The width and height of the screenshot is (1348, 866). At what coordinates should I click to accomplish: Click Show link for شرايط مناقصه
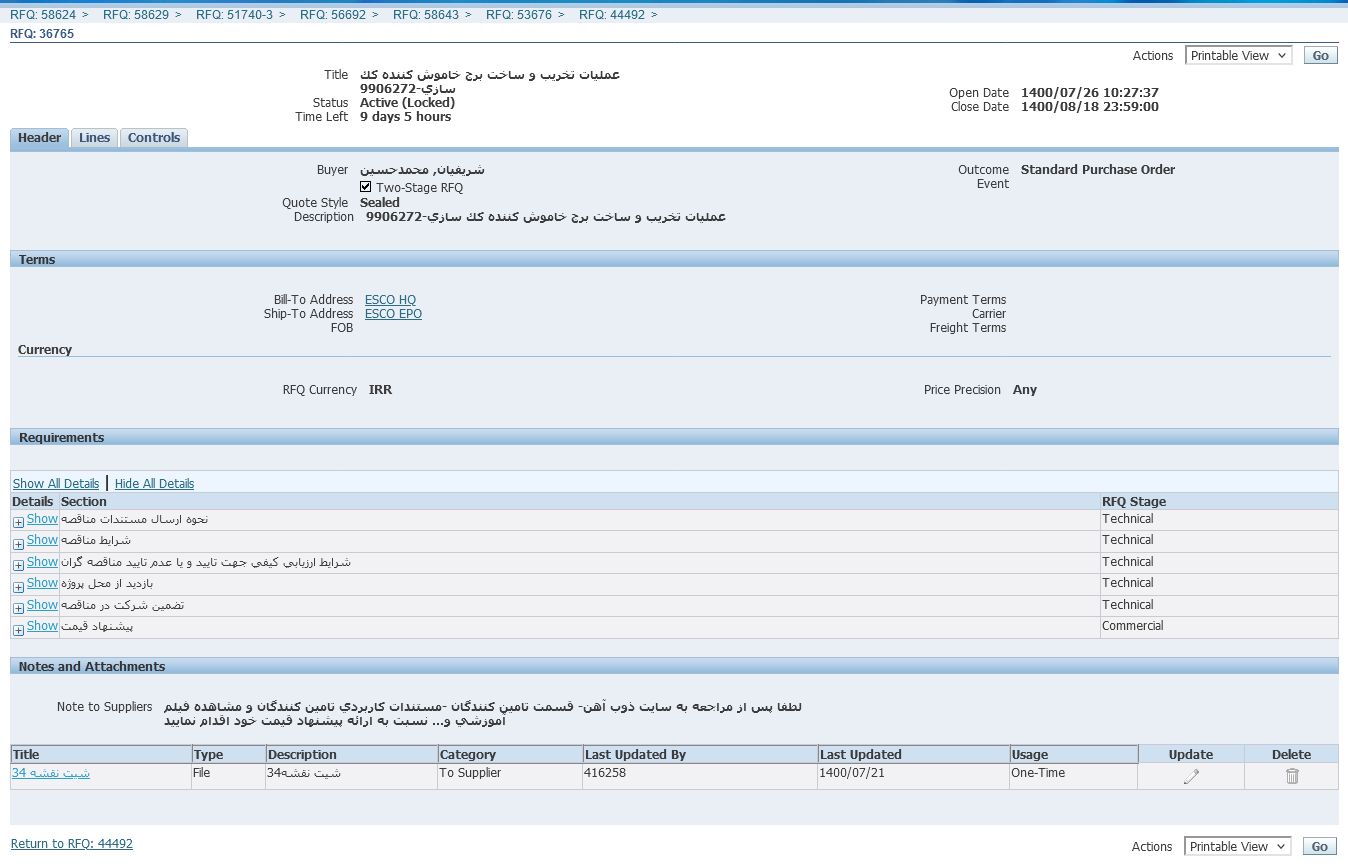tap(42, 540)
